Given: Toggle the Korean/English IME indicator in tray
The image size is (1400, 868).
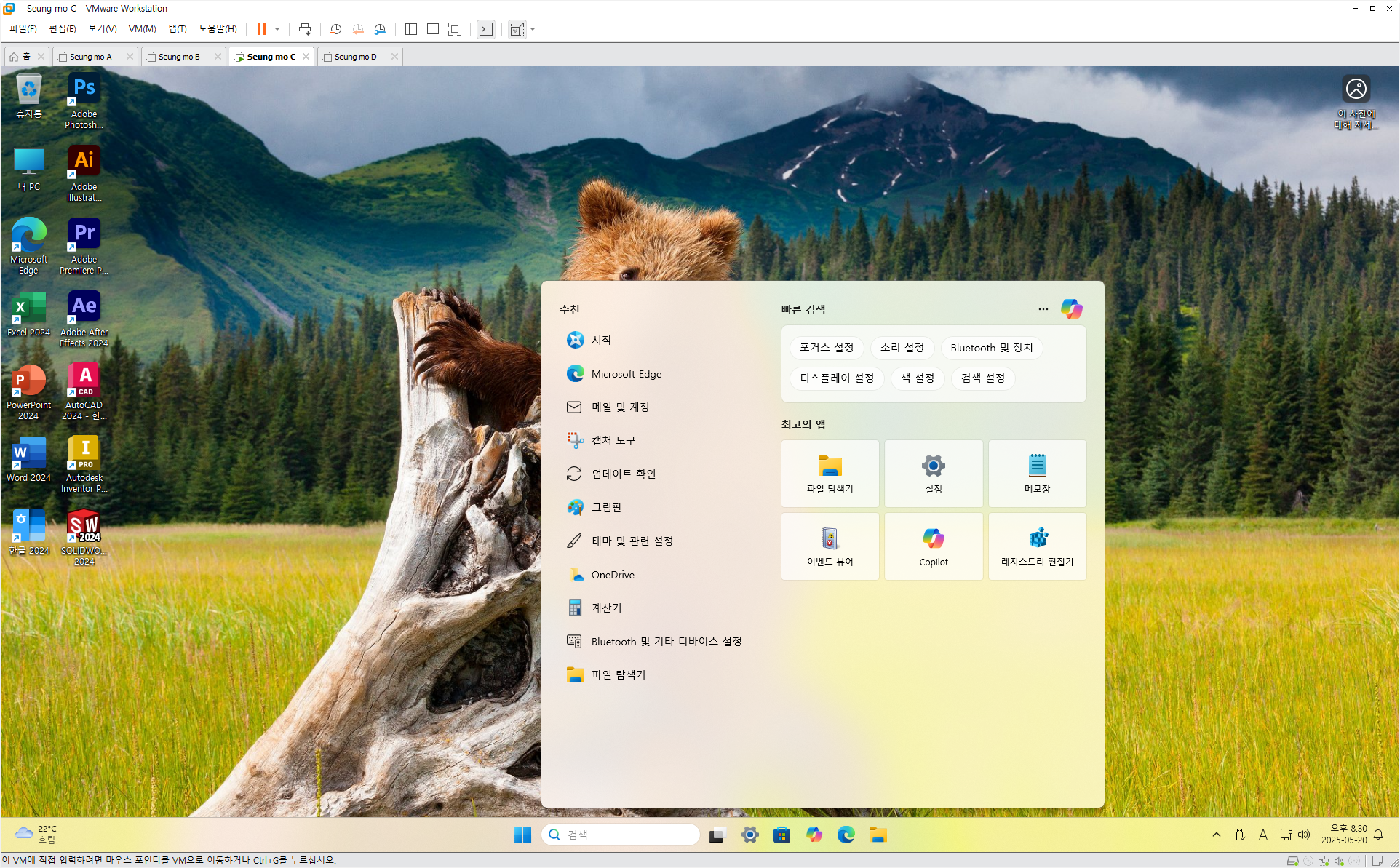Looking at the screenshot, I should 1263,835.
